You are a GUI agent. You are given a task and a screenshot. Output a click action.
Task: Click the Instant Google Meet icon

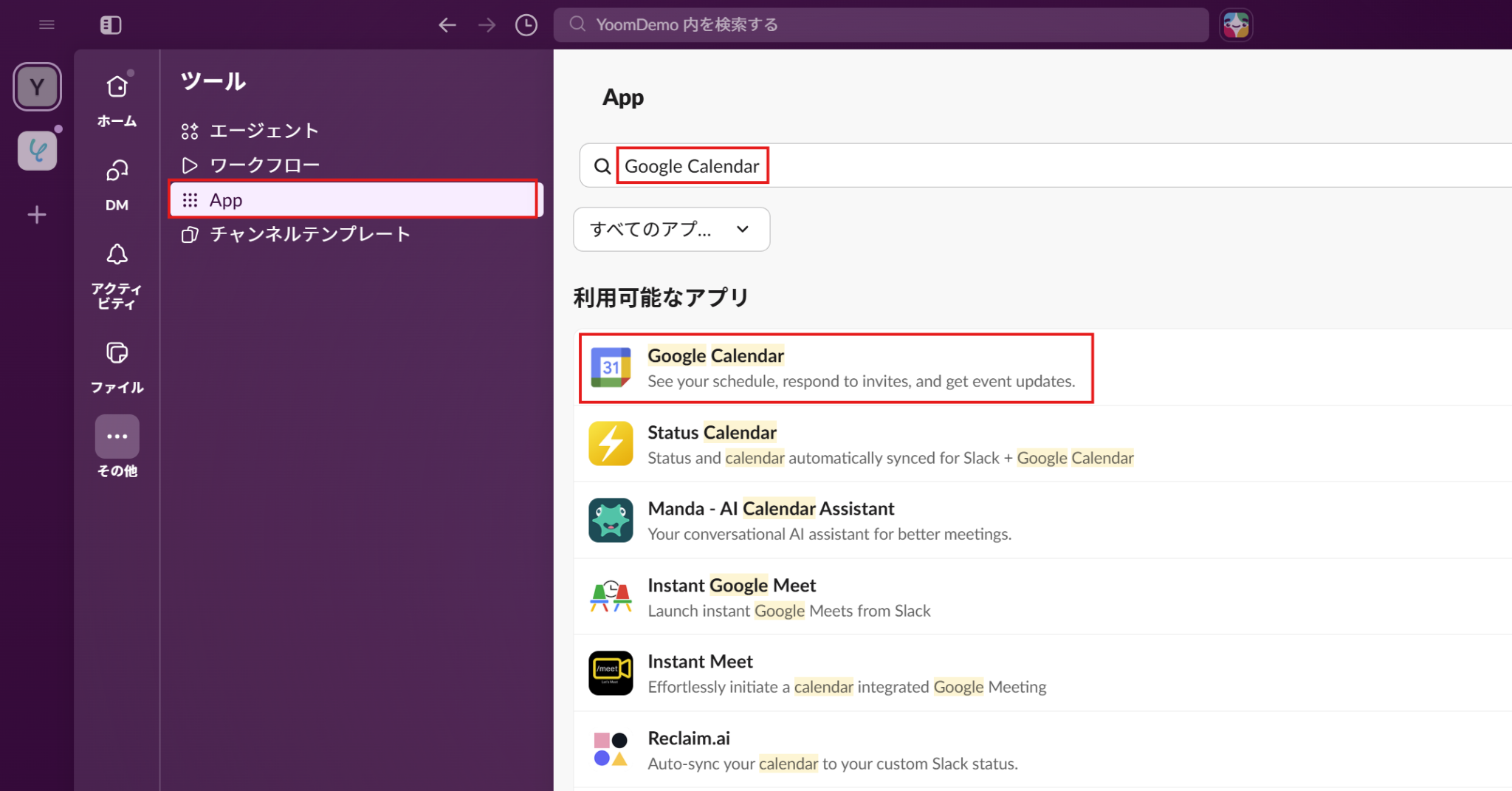pos(611,597)
